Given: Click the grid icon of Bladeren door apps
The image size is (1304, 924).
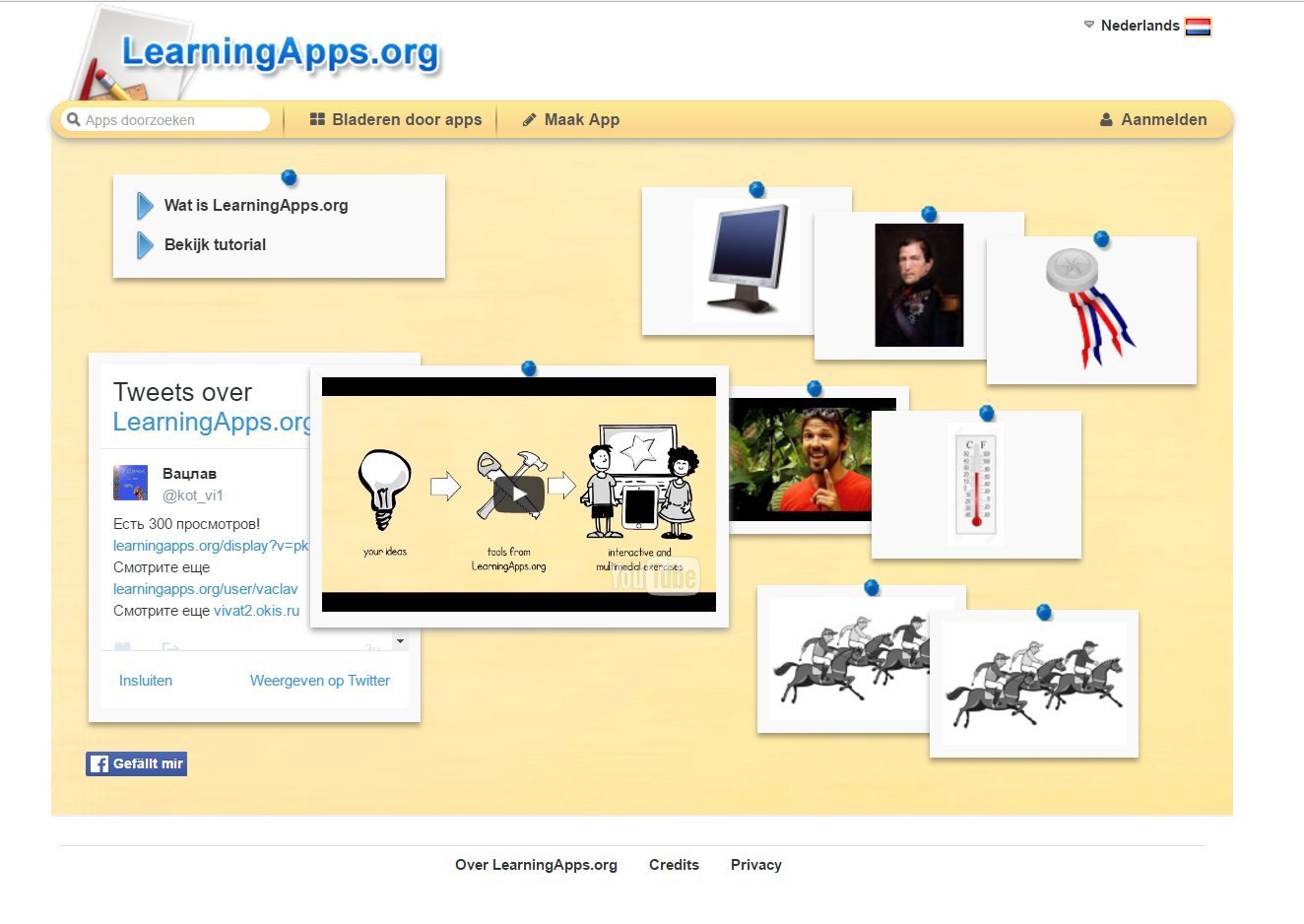Looking at the screenshot, I should (317, 119).
